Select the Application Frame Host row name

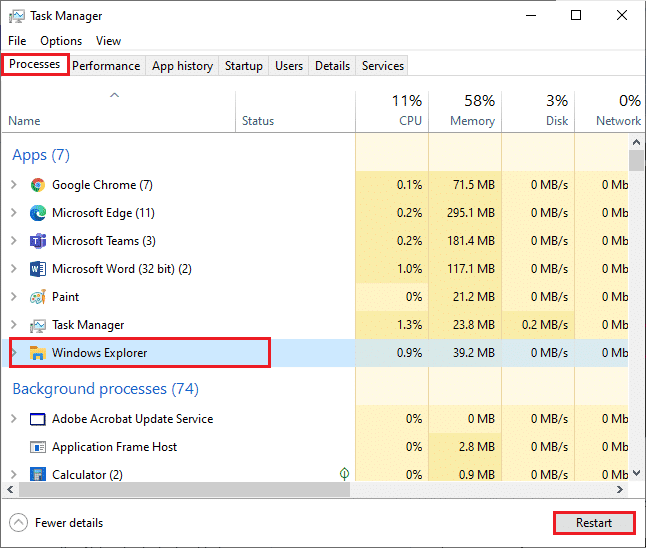click(115, 447)
